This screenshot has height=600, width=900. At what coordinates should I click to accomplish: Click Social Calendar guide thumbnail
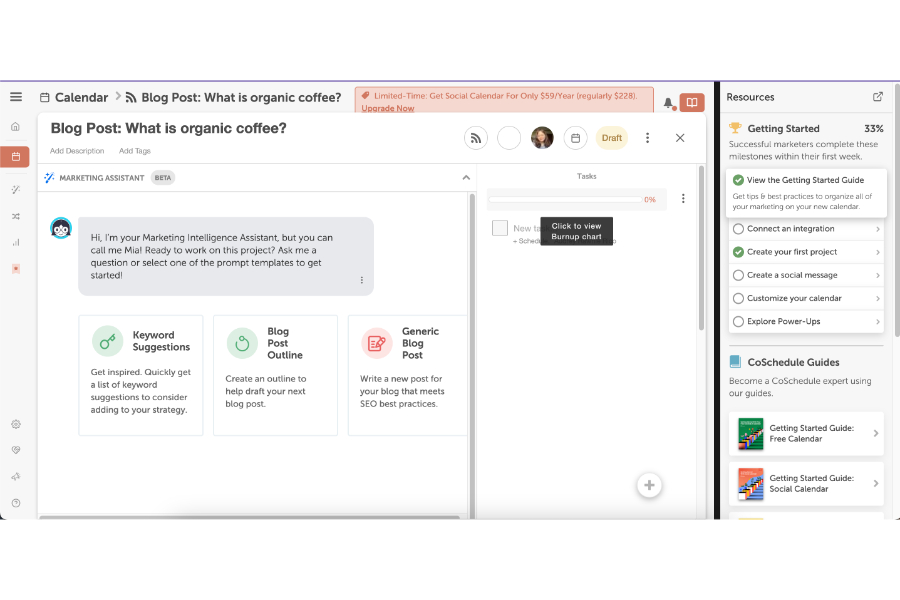coord(751,483)
